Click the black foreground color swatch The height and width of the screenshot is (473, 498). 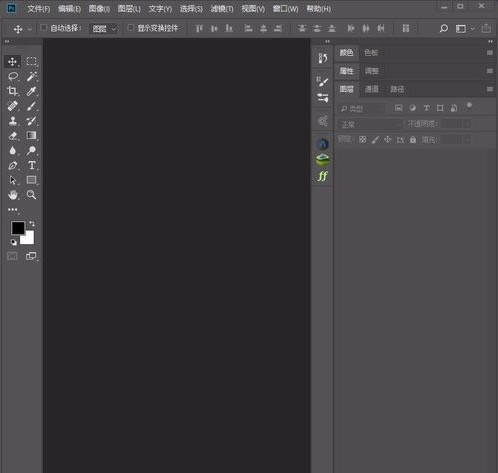click(x=18, y=228)
